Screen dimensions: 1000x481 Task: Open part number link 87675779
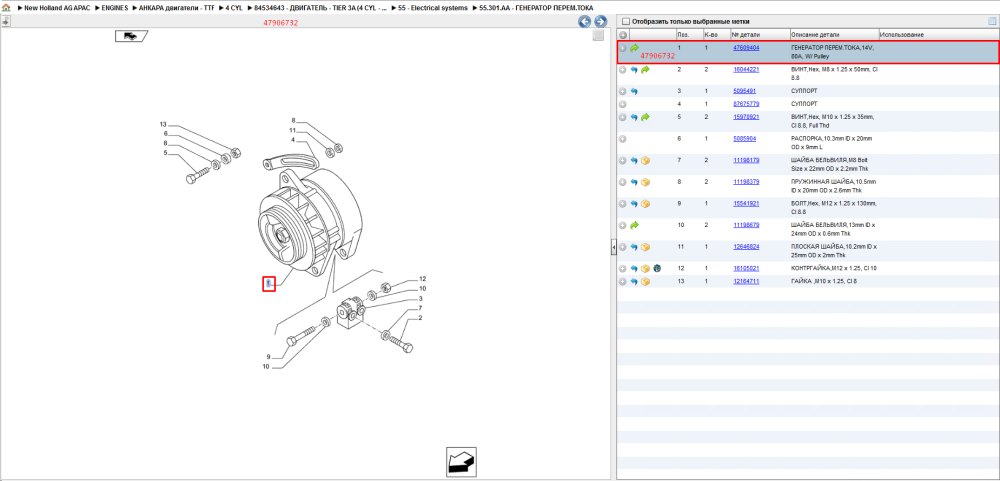coord(746,103)
